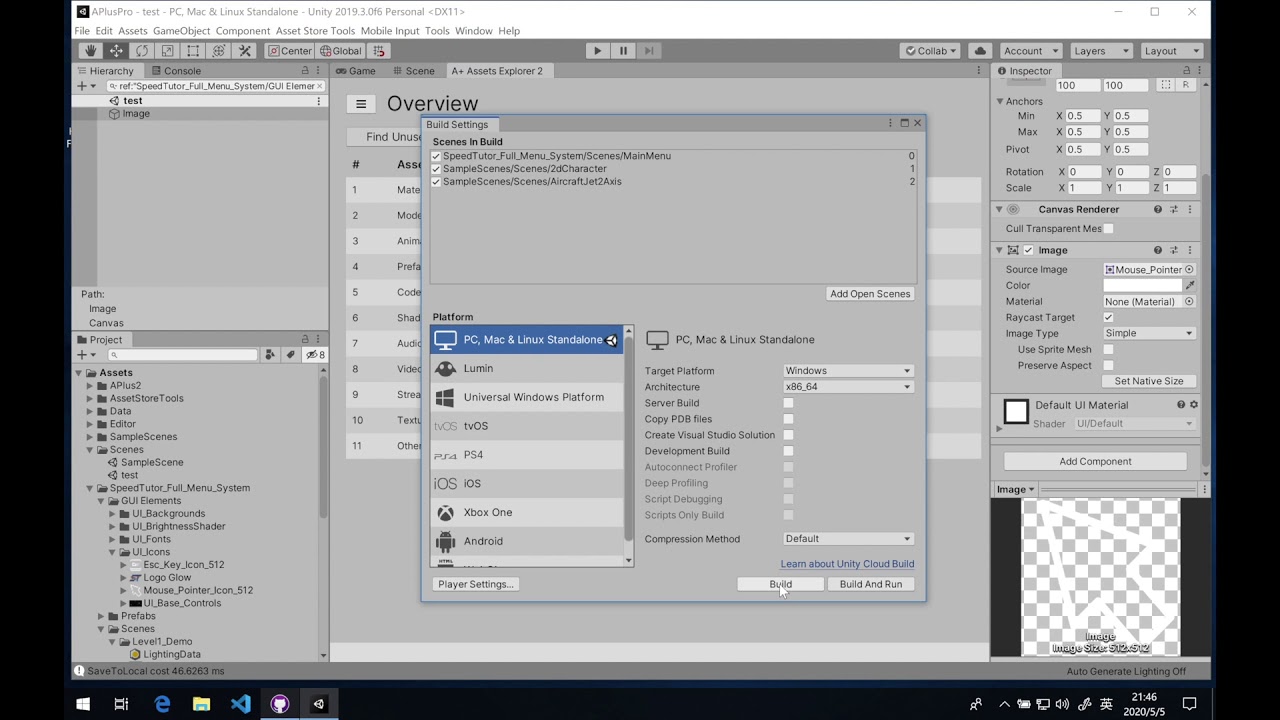The height and width of the screenshot is (720, 1280).
Task: Uncheck MainMenu scene in build list
Action: coord(436,156)
